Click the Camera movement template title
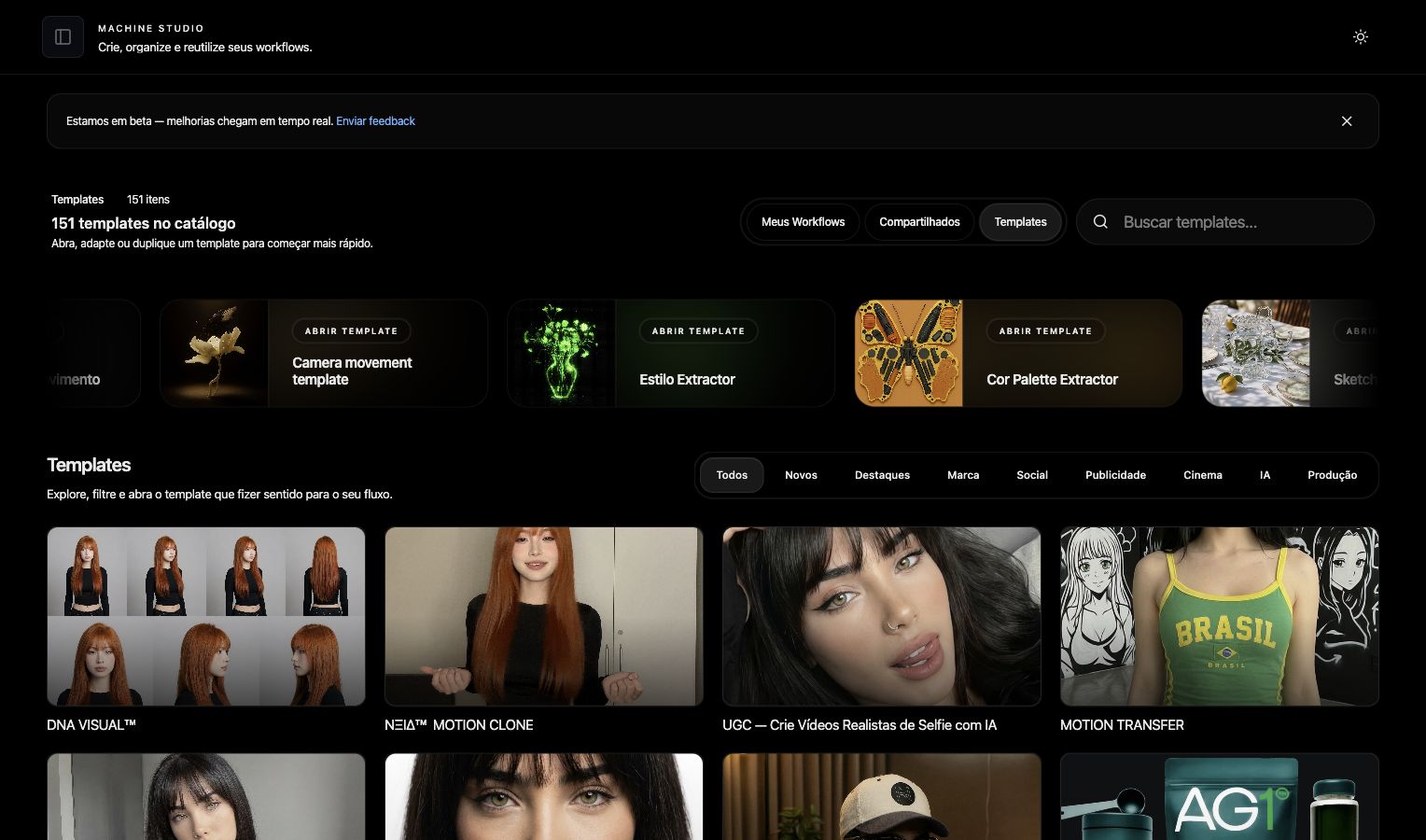Image resolution: width=1426 pixels, height=840 pixels. (x=352, y=371)
